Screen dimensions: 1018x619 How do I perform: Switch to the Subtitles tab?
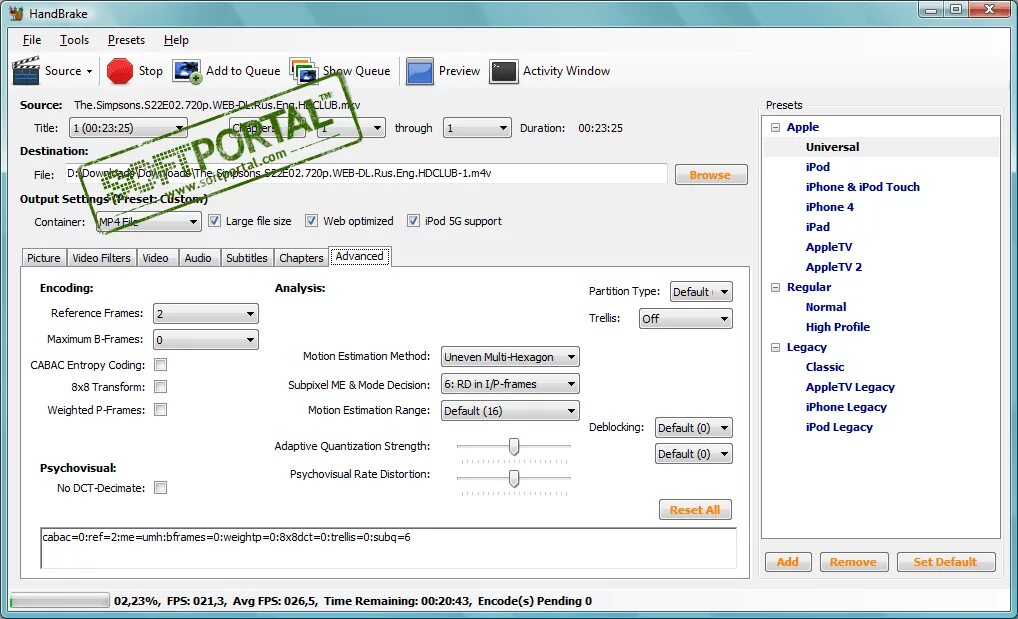[x=247, y=258]
